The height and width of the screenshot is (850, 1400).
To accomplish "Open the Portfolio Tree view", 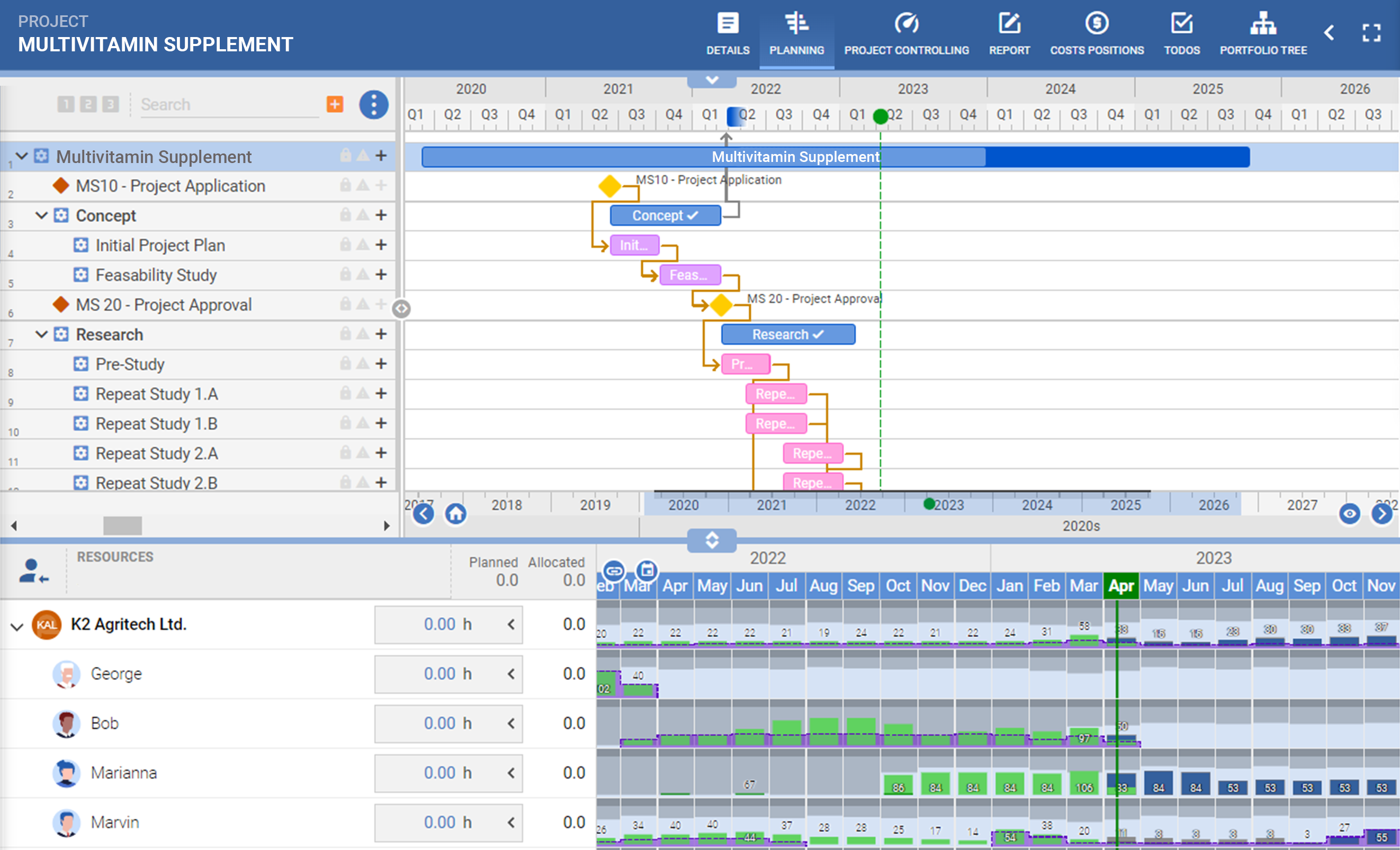I will [1263, 34].
